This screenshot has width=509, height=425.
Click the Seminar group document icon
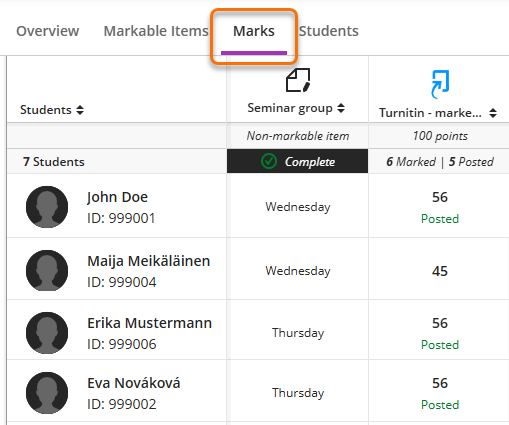298,80
